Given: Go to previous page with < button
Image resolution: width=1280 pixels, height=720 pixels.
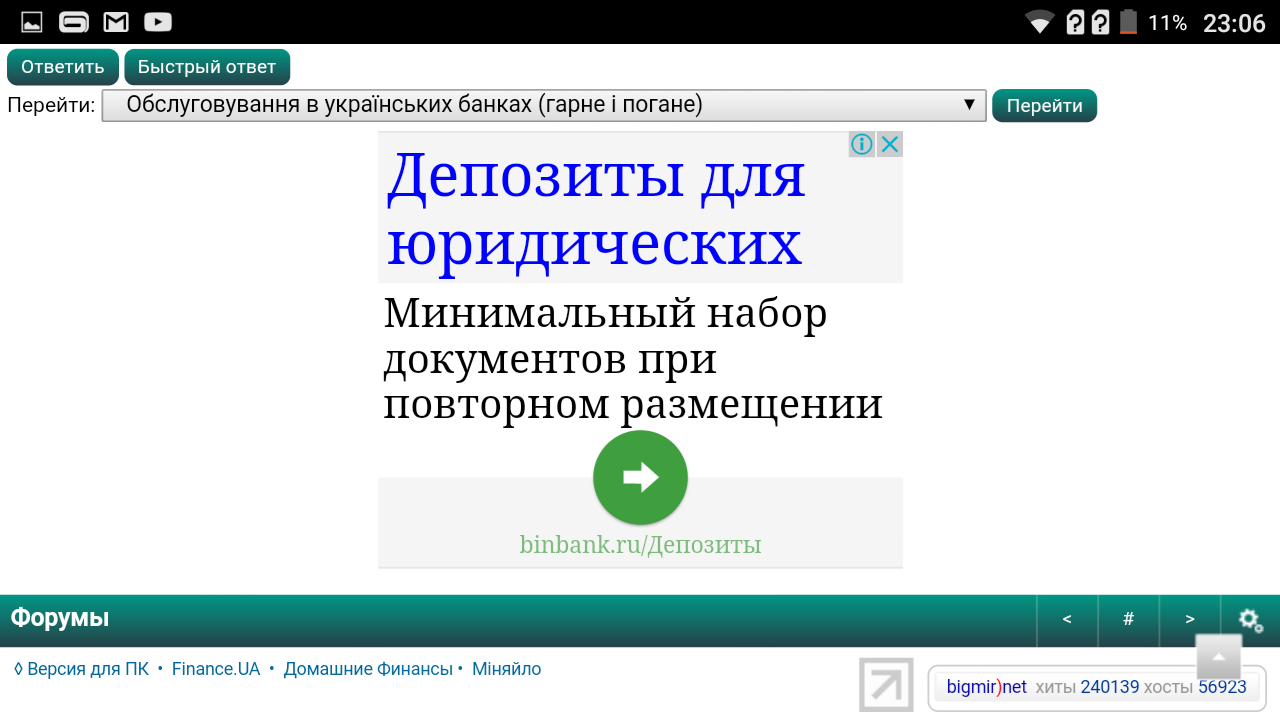Looking at the screenshot, I should [1067, 620].
